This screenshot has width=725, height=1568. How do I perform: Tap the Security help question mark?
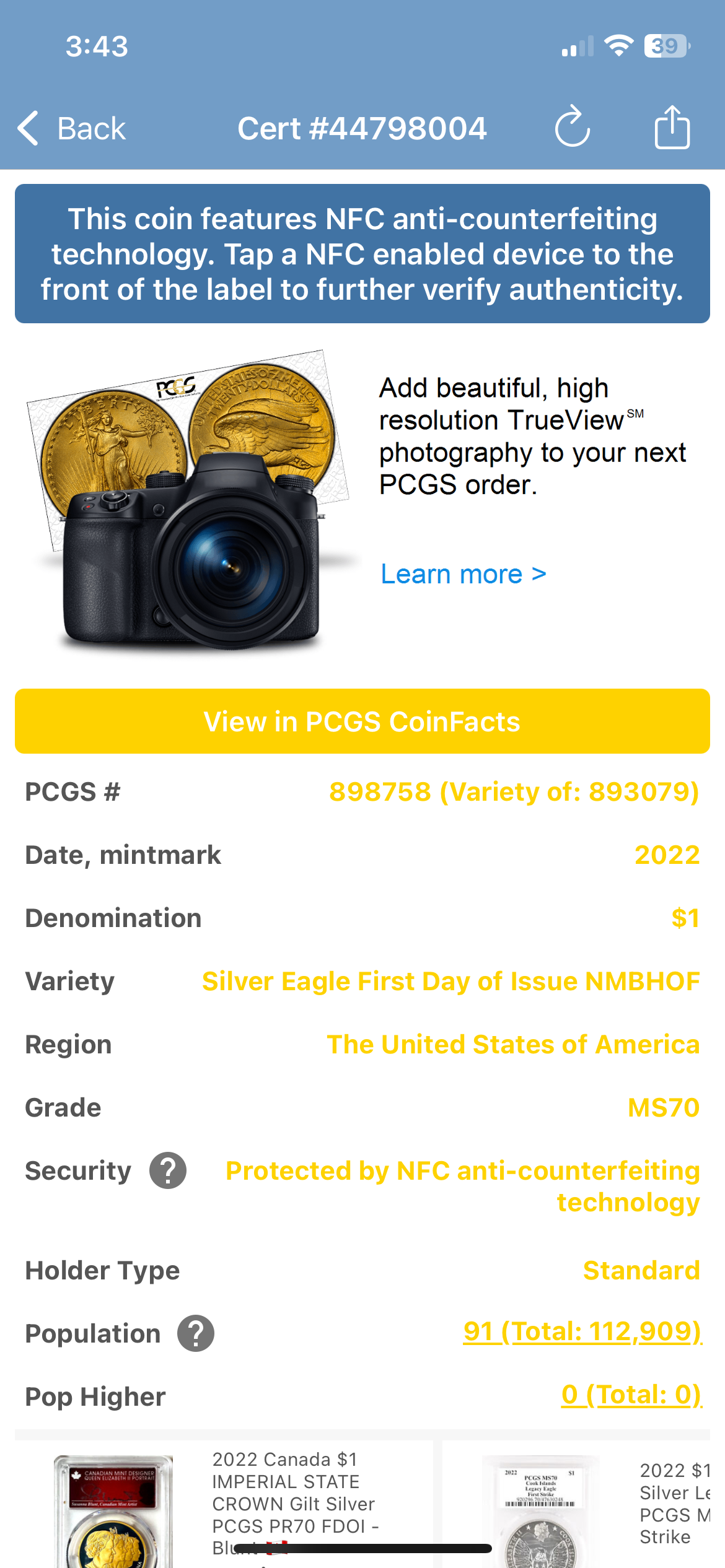[168, 1170]
